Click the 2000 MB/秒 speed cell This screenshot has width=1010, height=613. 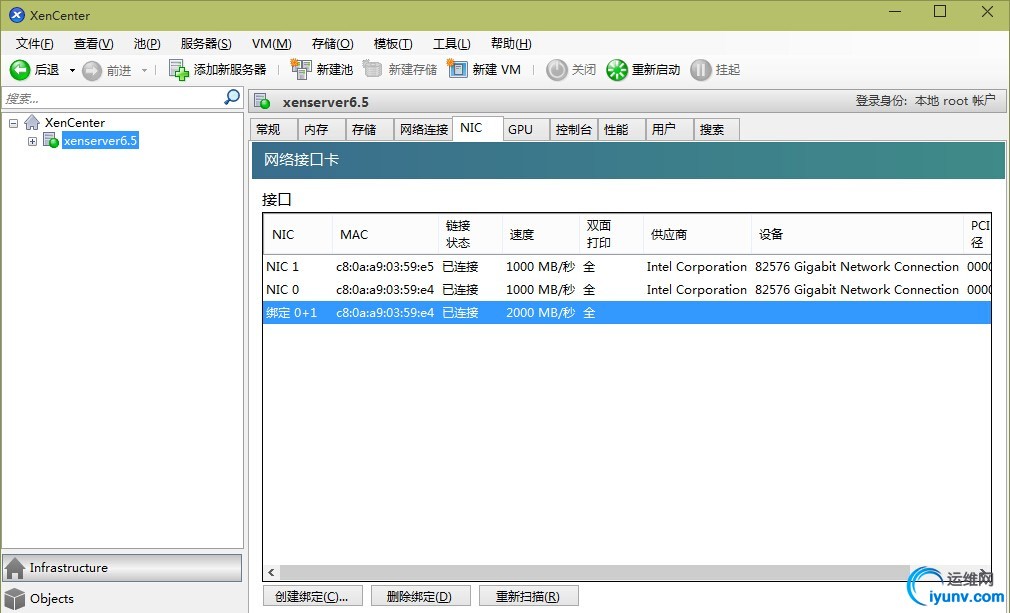point(540,312)
